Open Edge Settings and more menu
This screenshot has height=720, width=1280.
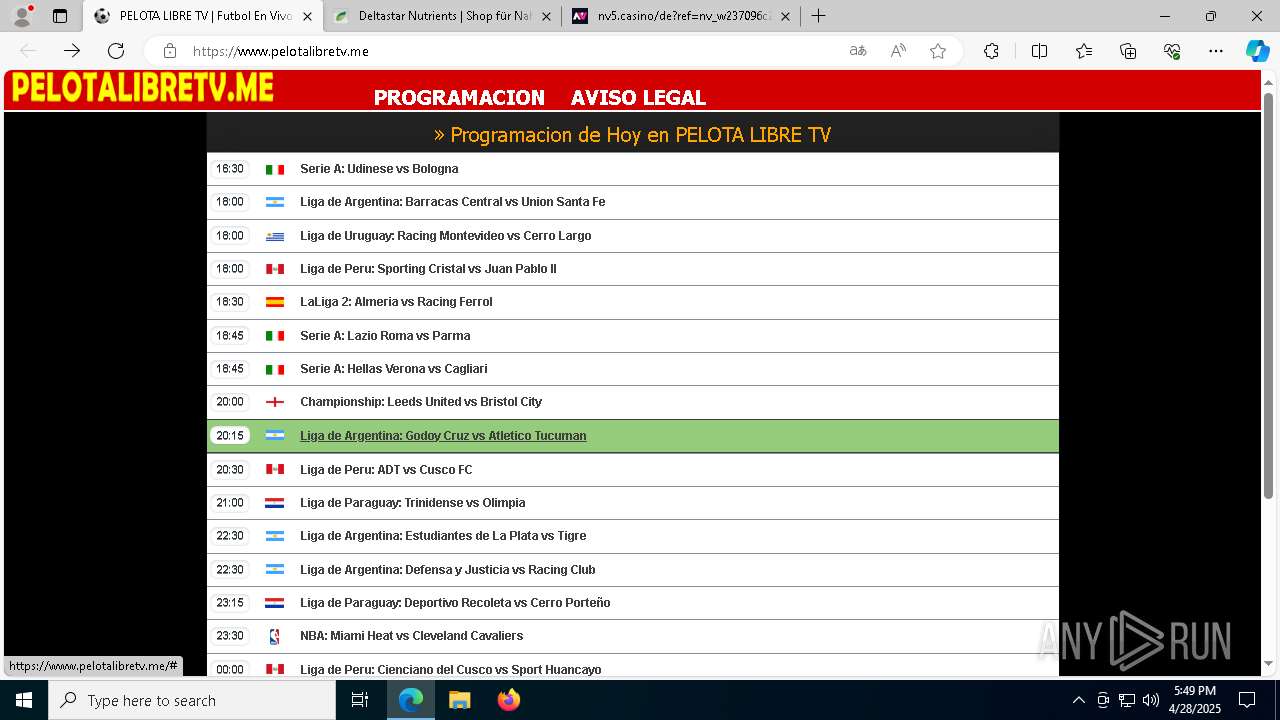tap(1216, 51)
